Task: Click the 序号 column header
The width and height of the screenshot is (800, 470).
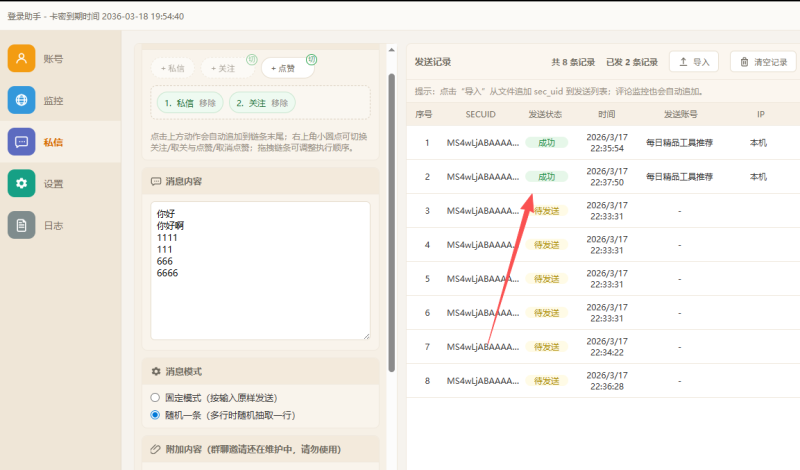Action: click(423, 114)
